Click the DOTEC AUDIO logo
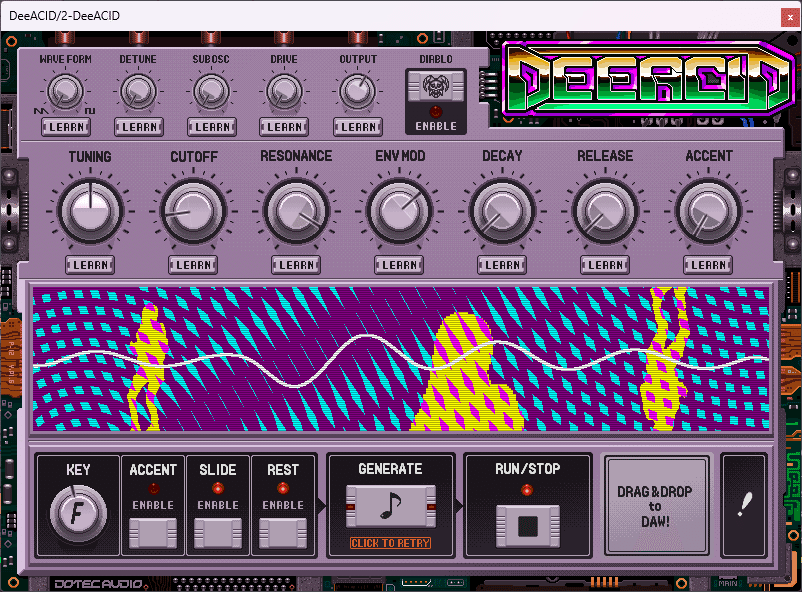 (x=100, y=583)
